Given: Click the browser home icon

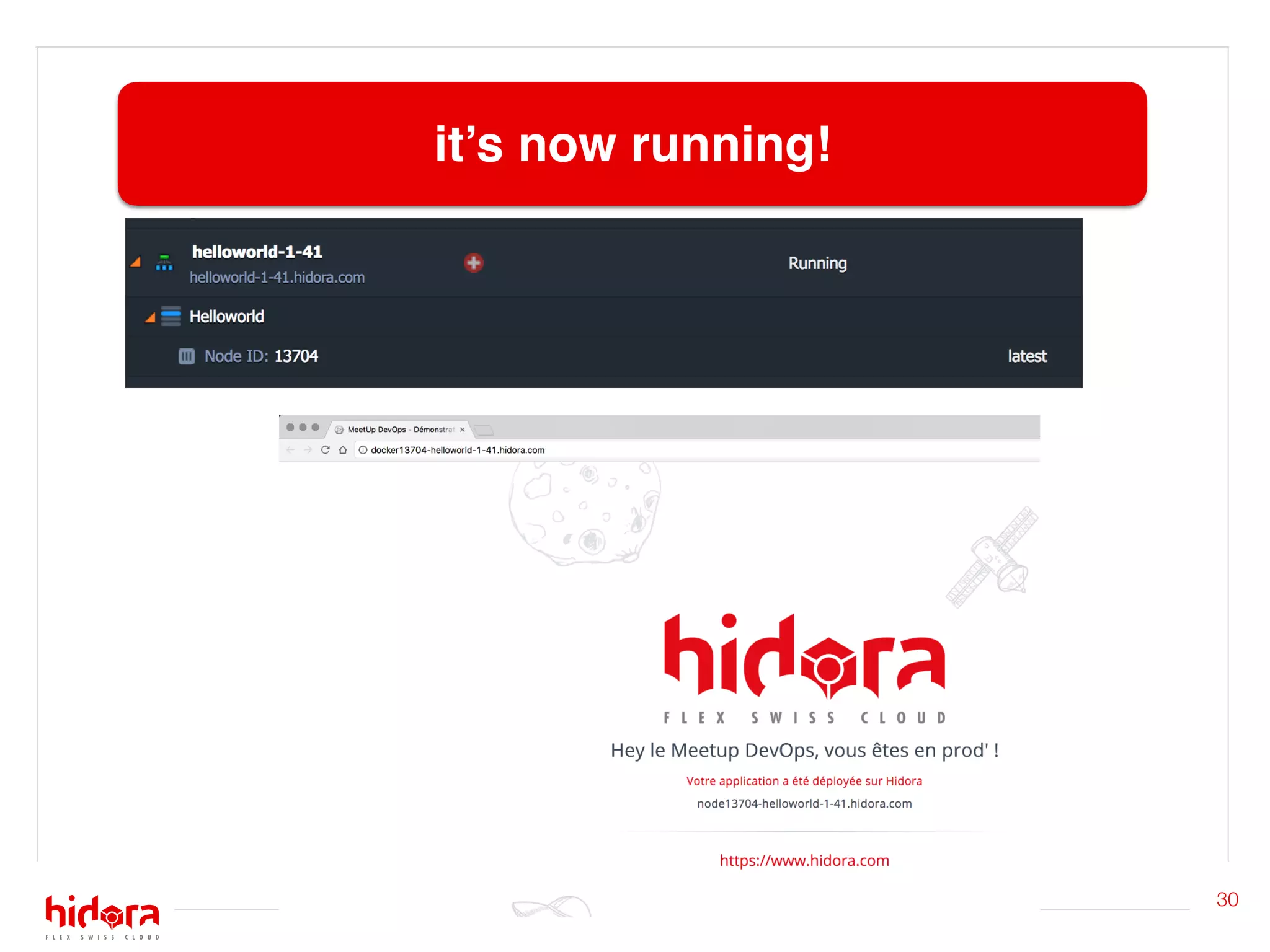Looking at the screenshot, I should pos(343,450).
